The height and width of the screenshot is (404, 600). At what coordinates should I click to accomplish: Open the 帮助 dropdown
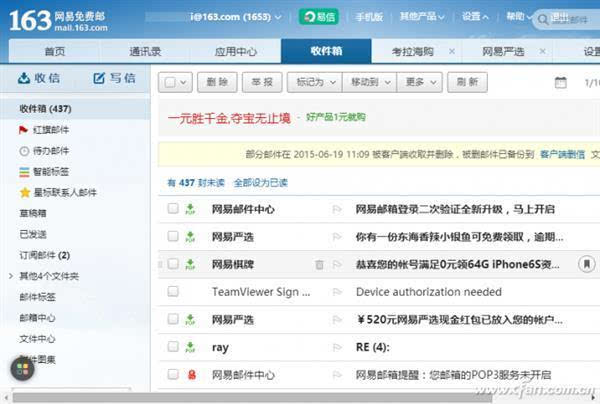click(x=519, y=17)
